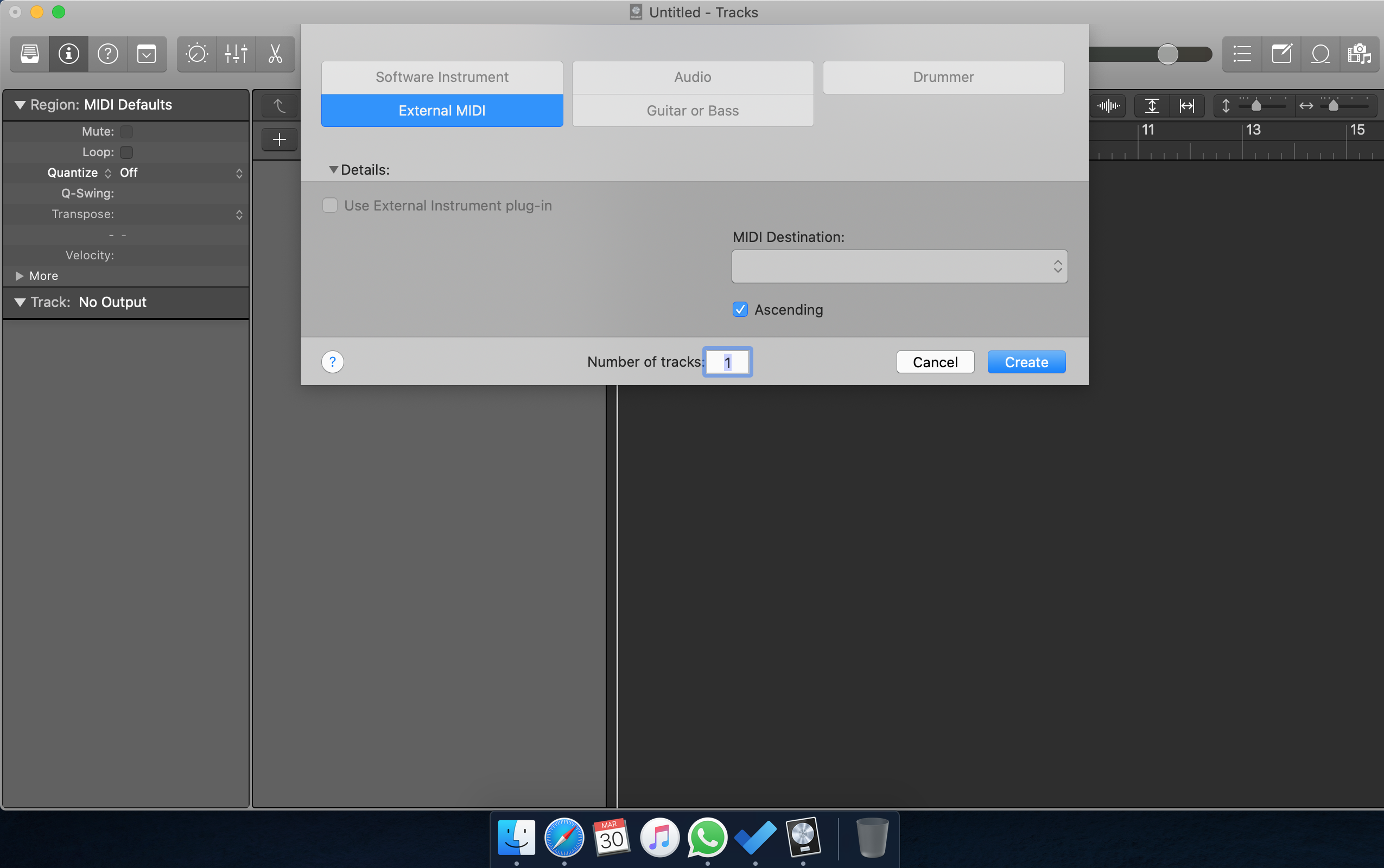This screenshot has width=1384, height=868.
Task: Enable the Ascending checkbox
Action: pos(740,309)
